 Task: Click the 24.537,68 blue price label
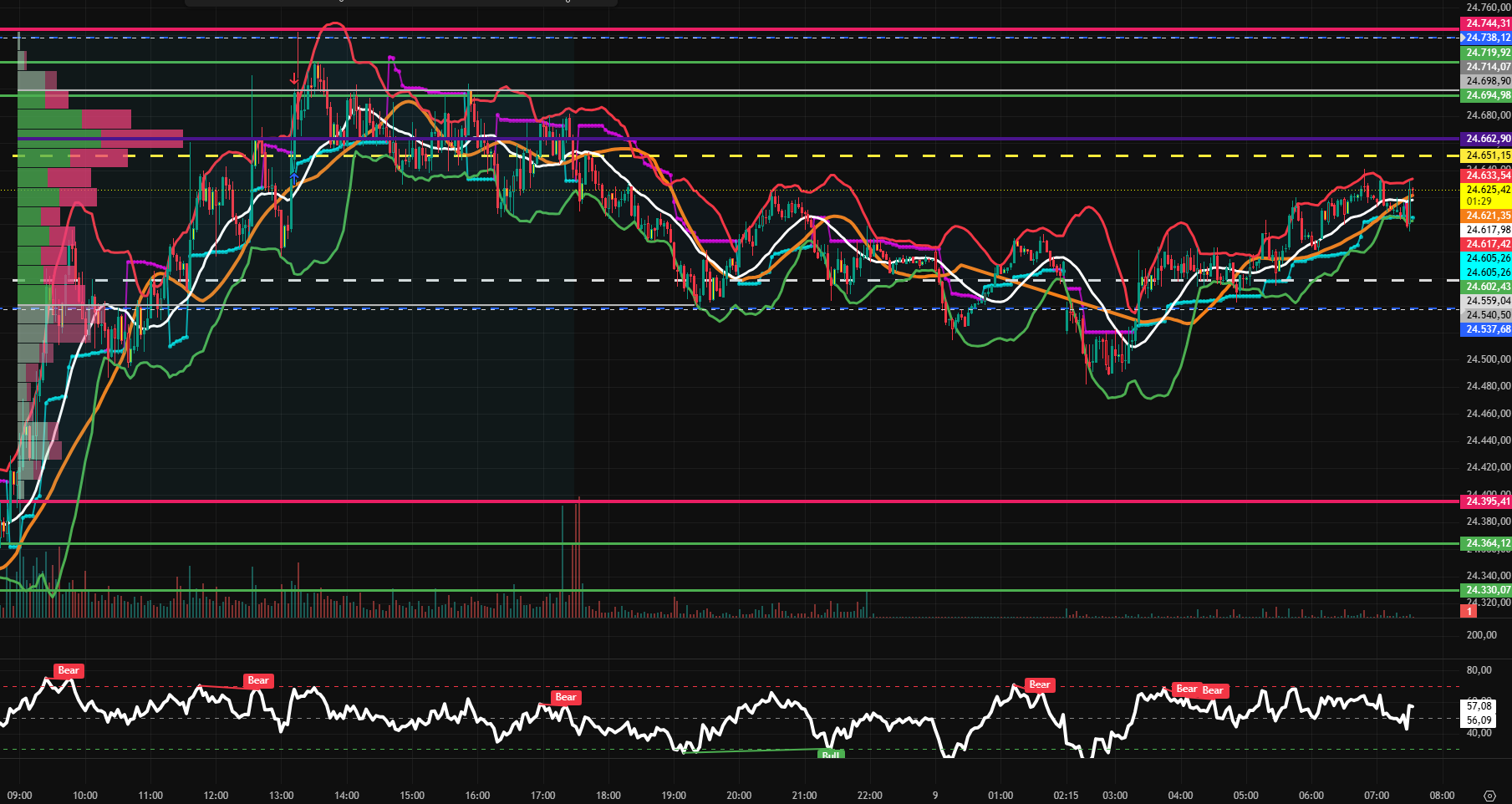tap(1486, 329)
